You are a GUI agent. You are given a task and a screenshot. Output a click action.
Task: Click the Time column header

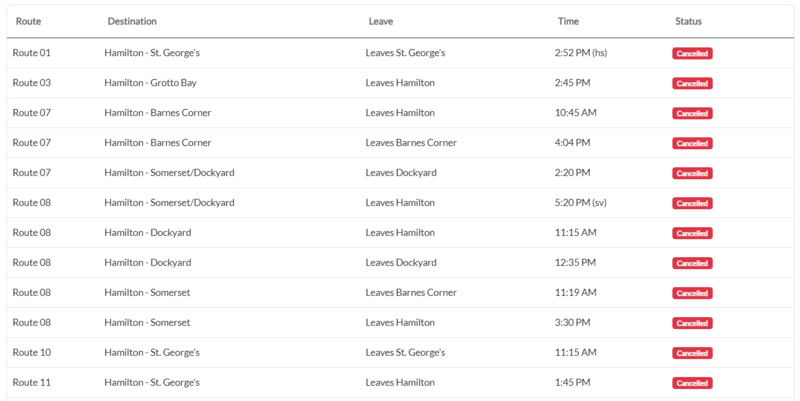click(568, 21)
